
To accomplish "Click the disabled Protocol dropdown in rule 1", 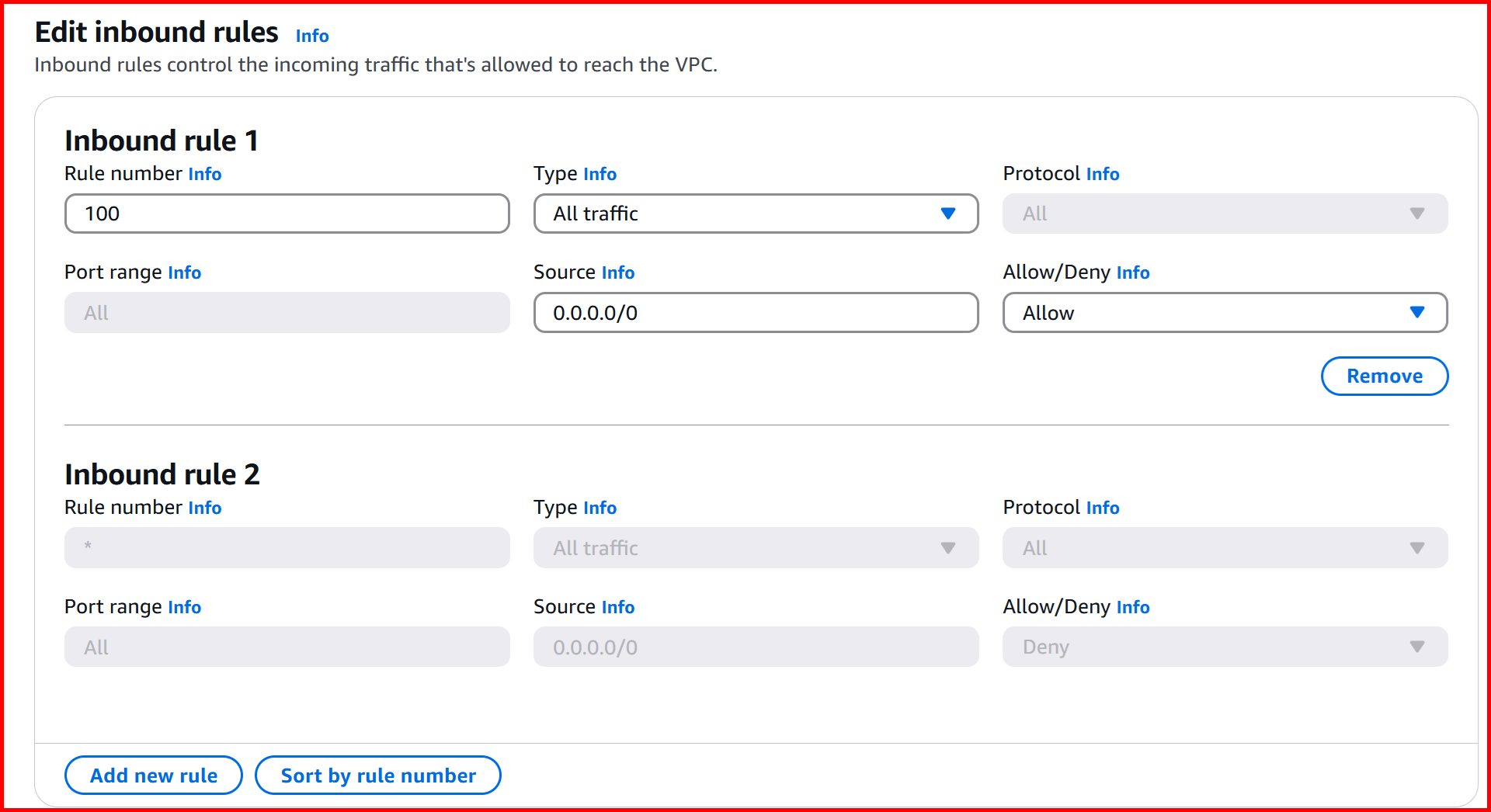I will [x=1224, y=213].
